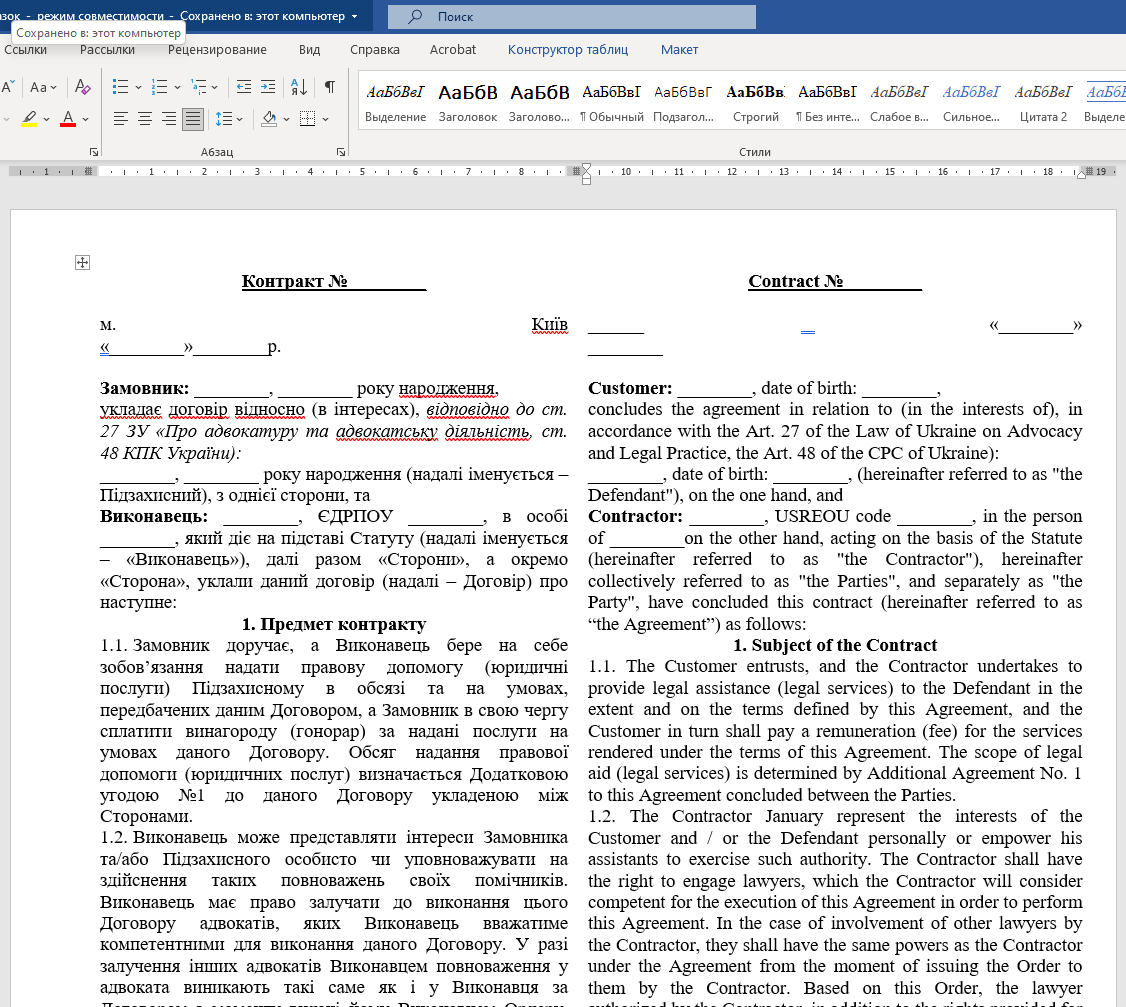Open the Рецензирование ribbon tab
Image resolution: width=1126 pixels, height=1007 pixels.
(217, 49)
